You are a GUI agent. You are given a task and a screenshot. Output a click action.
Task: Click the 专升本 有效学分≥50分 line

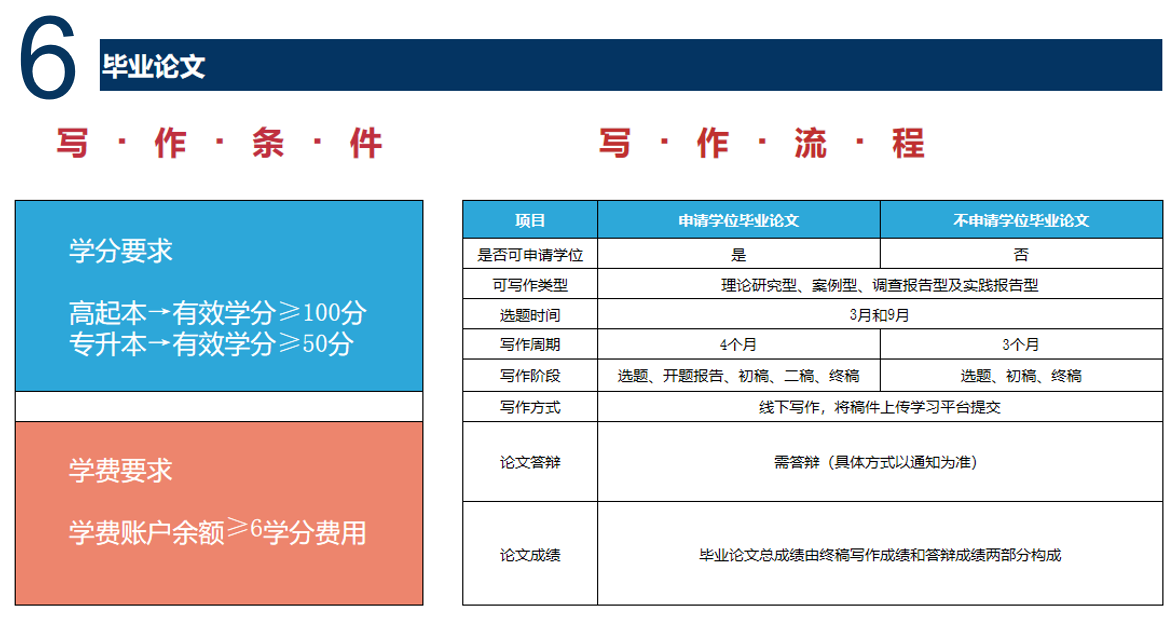point(211,345)
